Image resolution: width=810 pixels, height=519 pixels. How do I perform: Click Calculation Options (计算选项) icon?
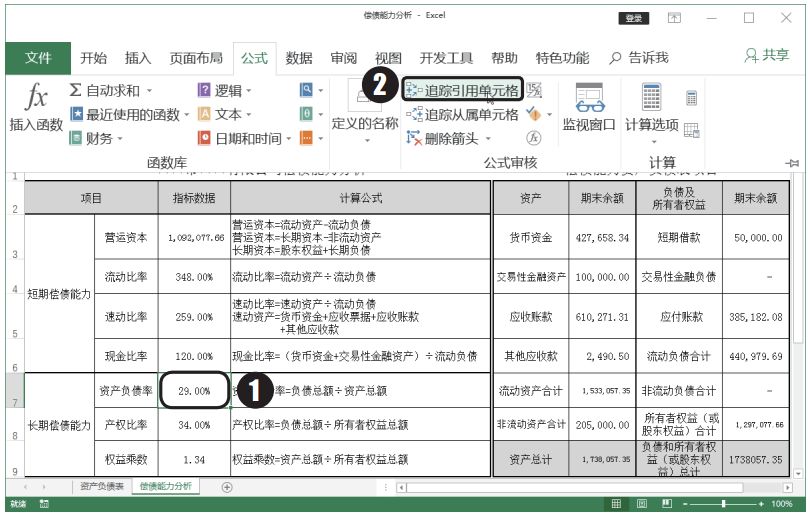click(651, 97)
